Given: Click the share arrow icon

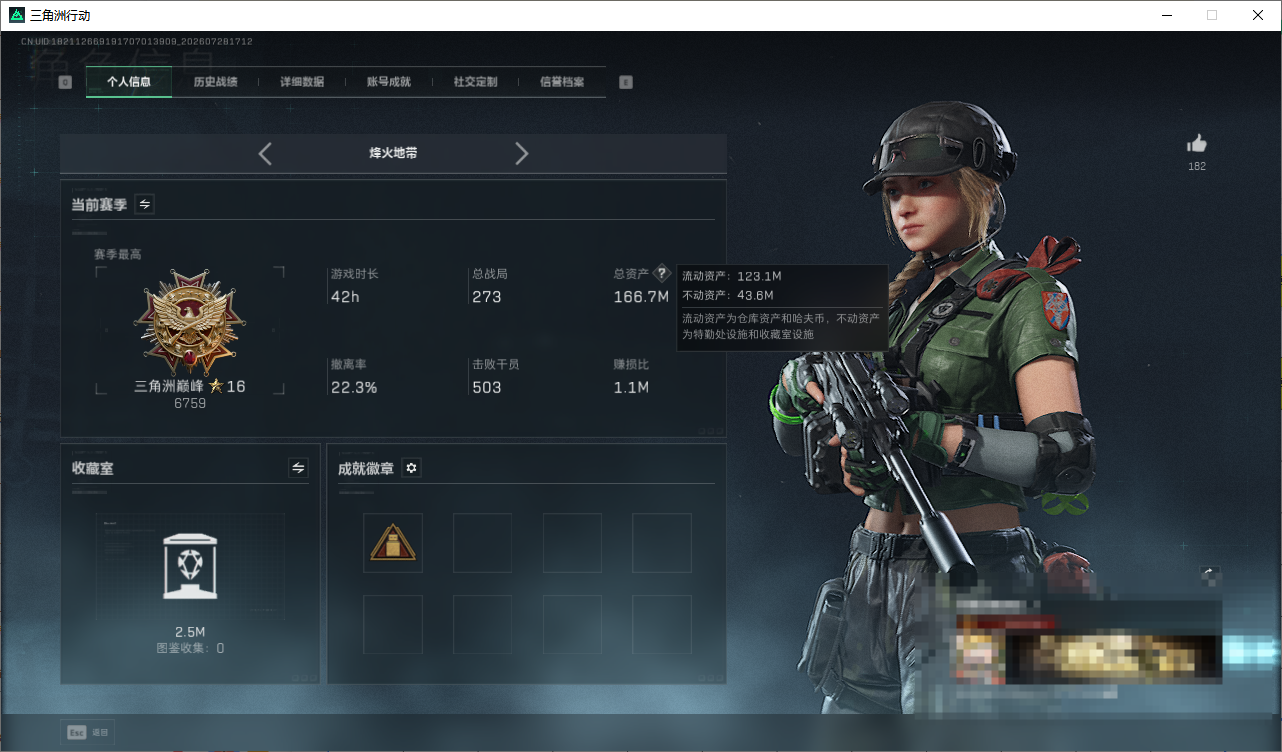Looking at the screenshot, I should click(1208, 574).
